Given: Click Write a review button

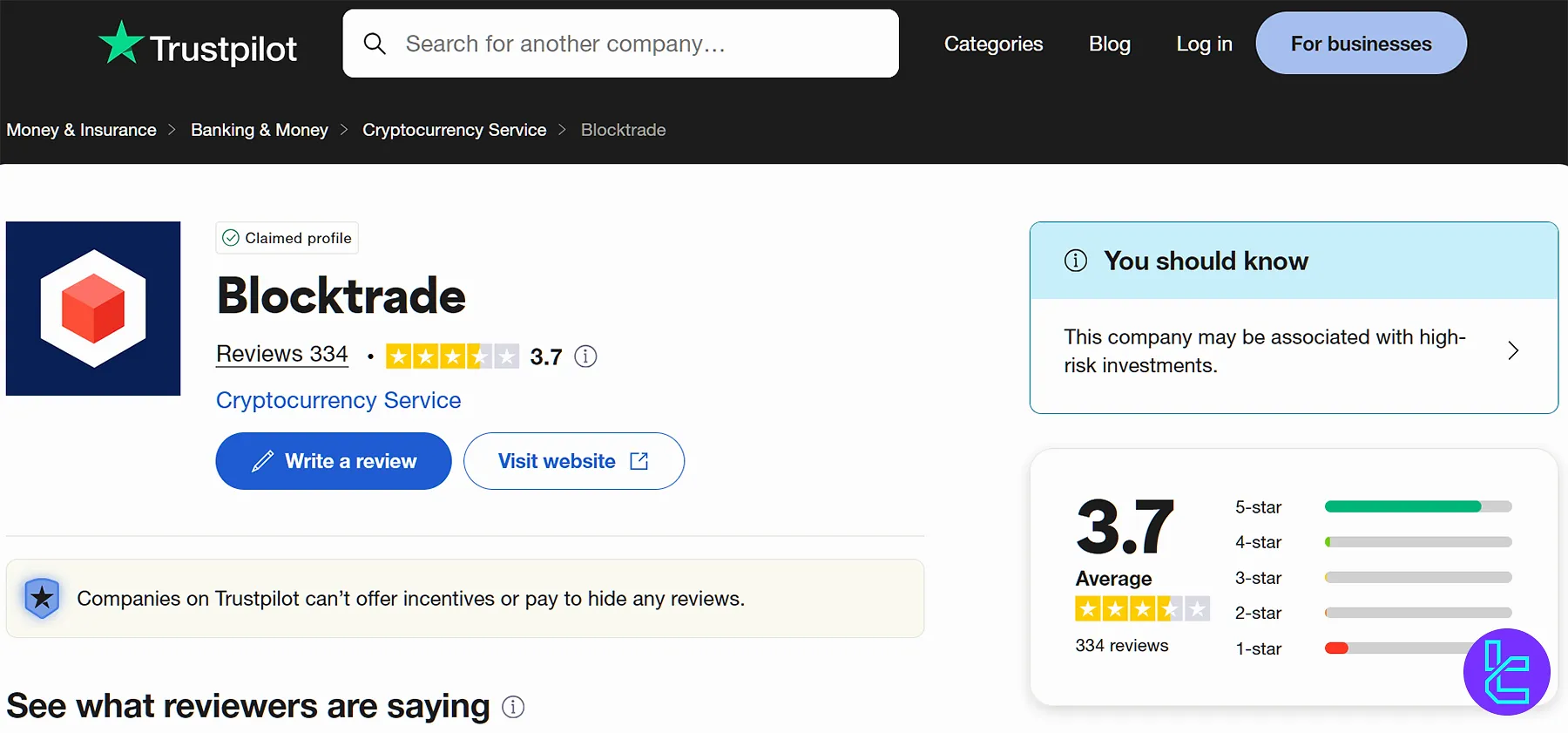Looking at the screenshot, I should click(334, 461).
